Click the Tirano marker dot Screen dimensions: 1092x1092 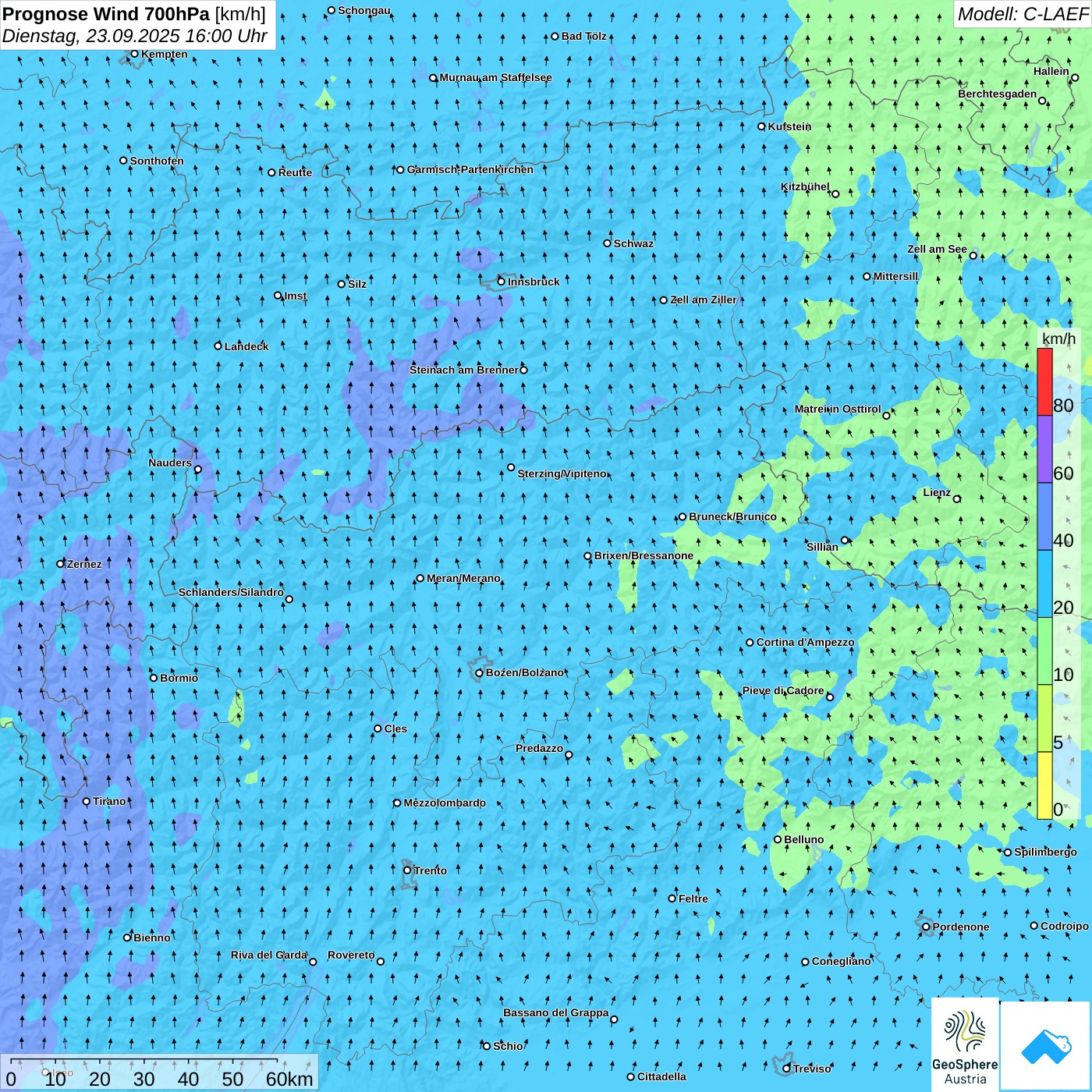pyautogui.click(x=87, y=802)
